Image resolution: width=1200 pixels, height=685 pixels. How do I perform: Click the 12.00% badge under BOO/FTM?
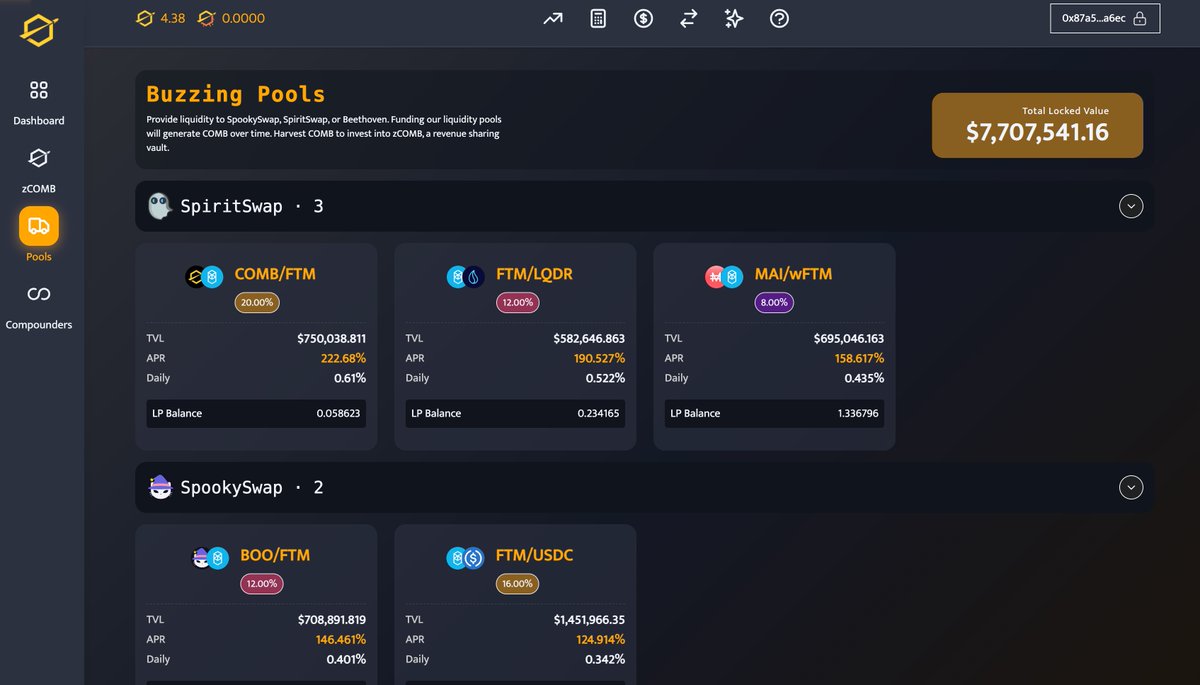tap(260, 583)
